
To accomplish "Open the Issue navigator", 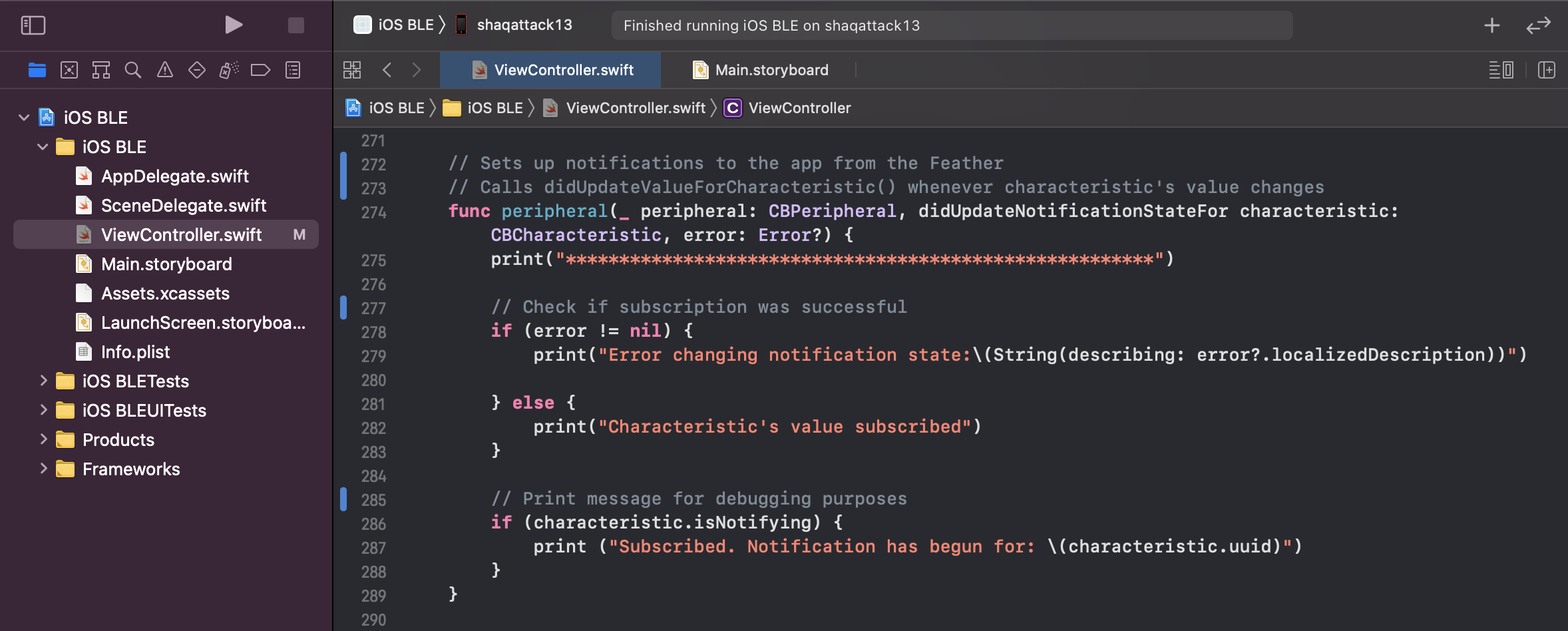I will (x=165, y=70).
